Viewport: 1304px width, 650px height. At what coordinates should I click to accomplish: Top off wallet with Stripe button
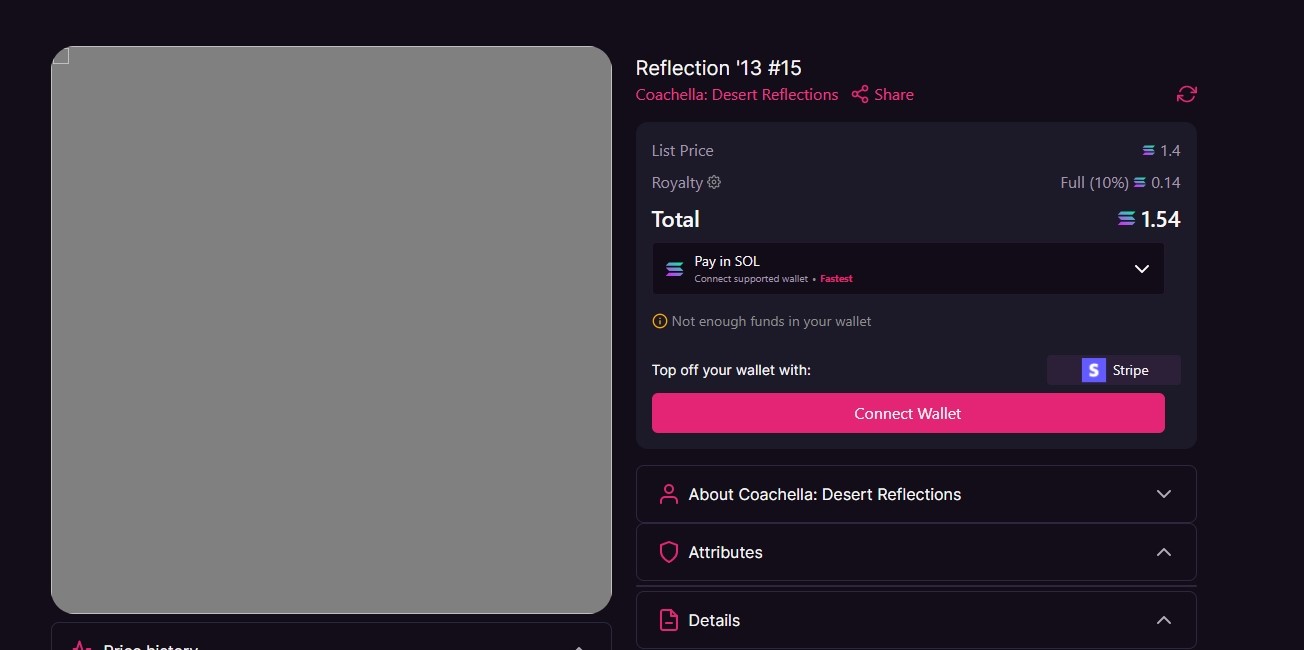tap(1114, 370)
